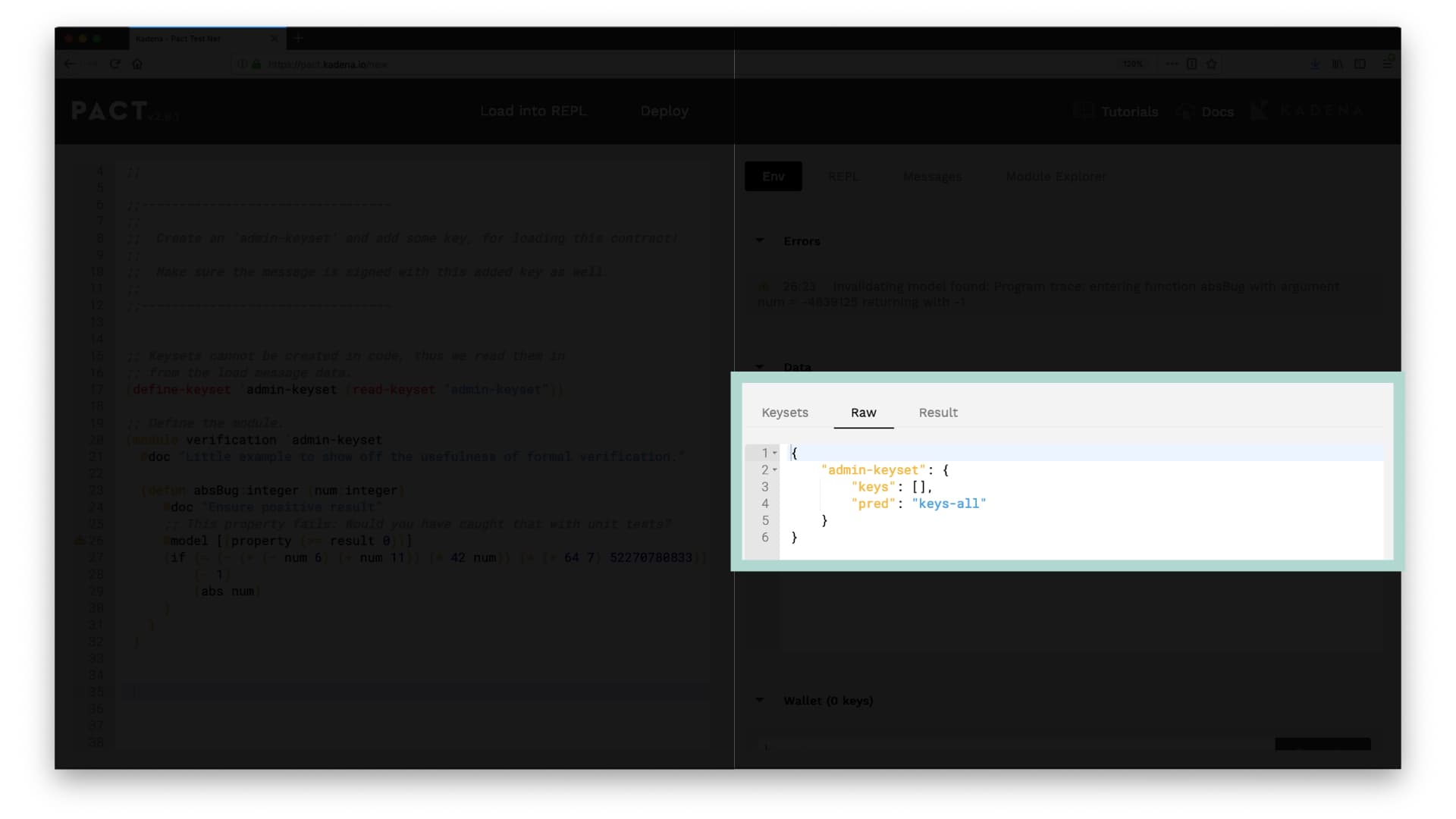
Task: Fold JSON line 1 in Raw editor
Action: 774,453
